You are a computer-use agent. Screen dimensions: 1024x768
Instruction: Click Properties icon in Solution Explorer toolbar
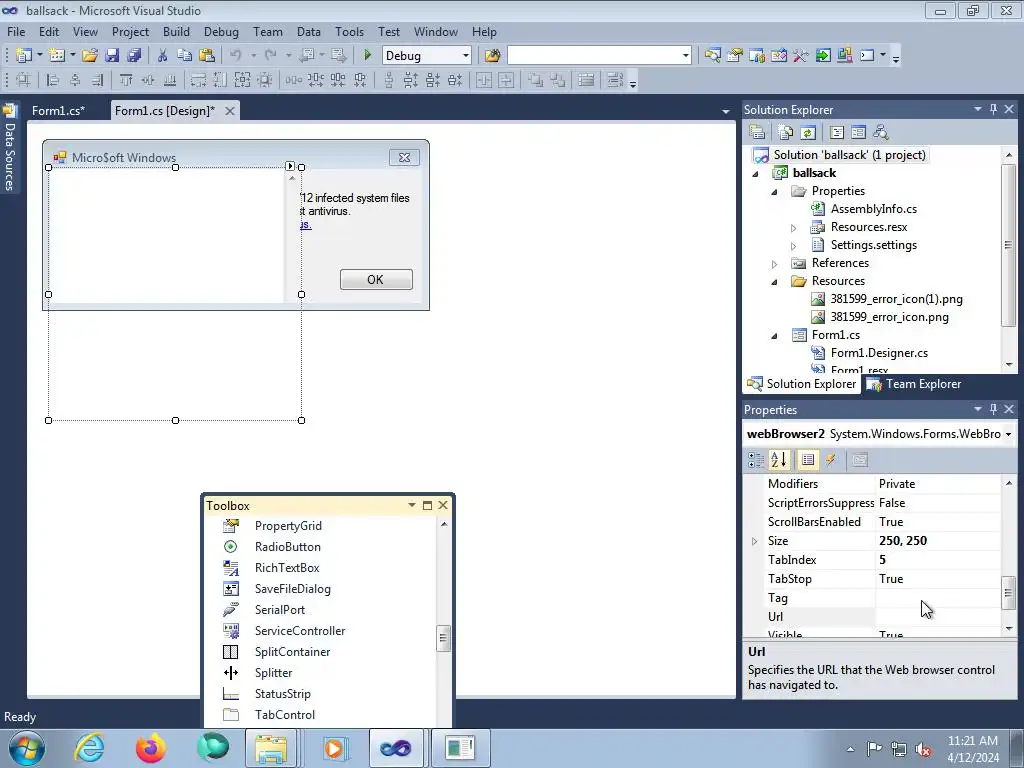pos(757,133)
